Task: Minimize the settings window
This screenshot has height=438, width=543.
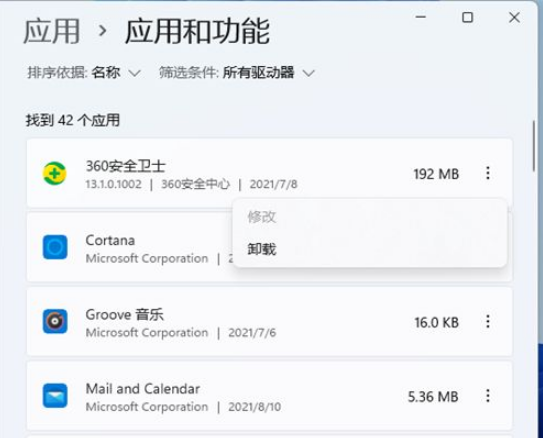Action: pos(420,17)
